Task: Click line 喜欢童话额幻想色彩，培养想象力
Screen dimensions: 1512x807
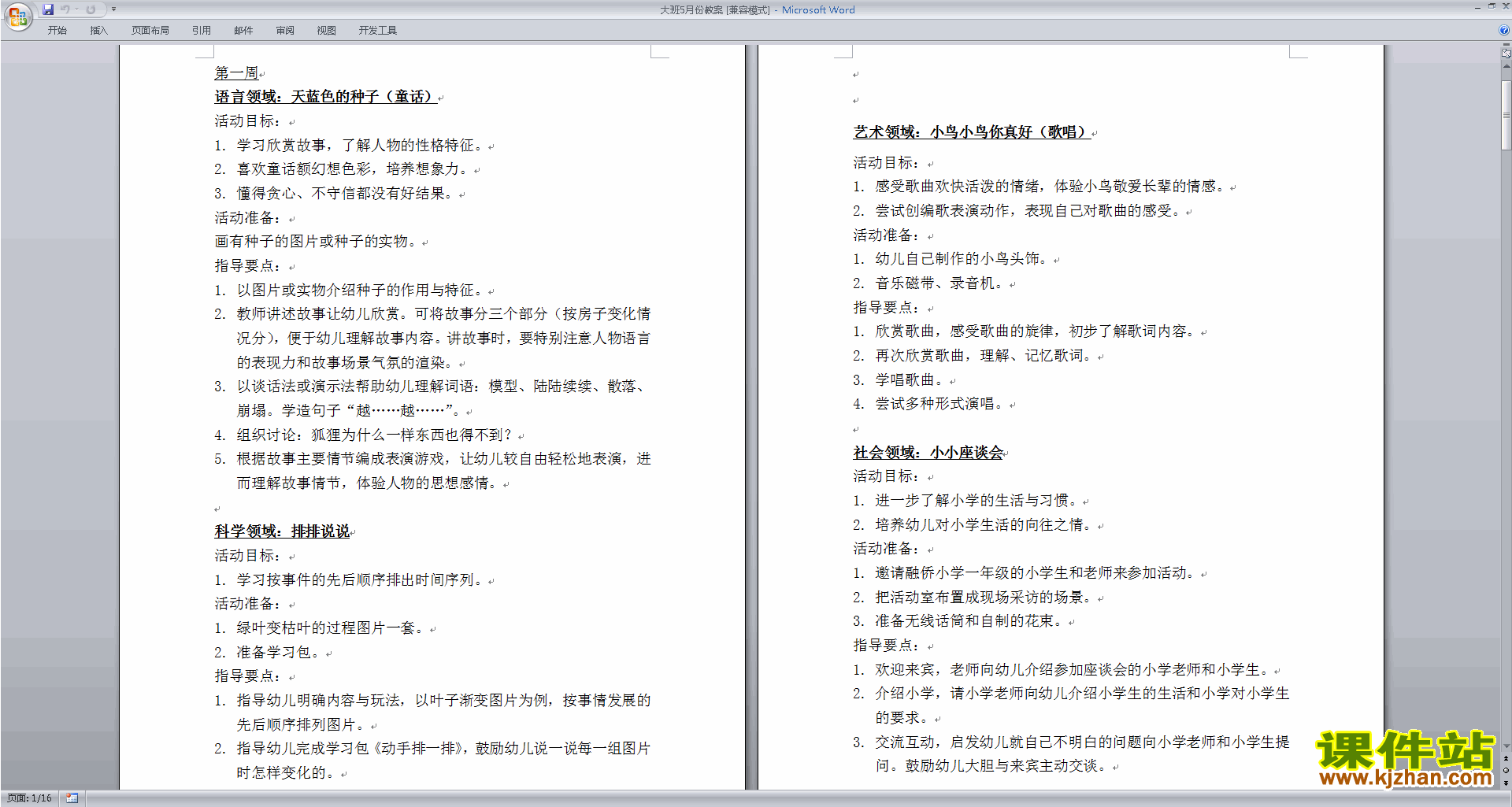Action: click(x=352, y=169)
